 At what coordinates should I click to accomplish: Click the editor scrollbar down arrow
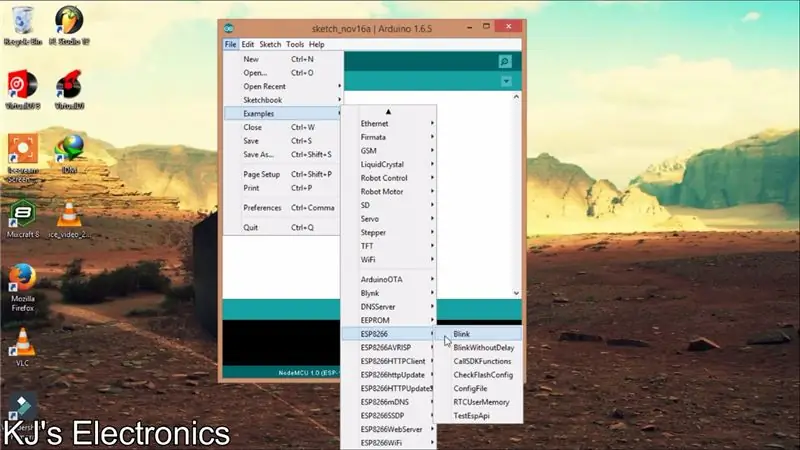pyautogui.click(x=516, y=293)
